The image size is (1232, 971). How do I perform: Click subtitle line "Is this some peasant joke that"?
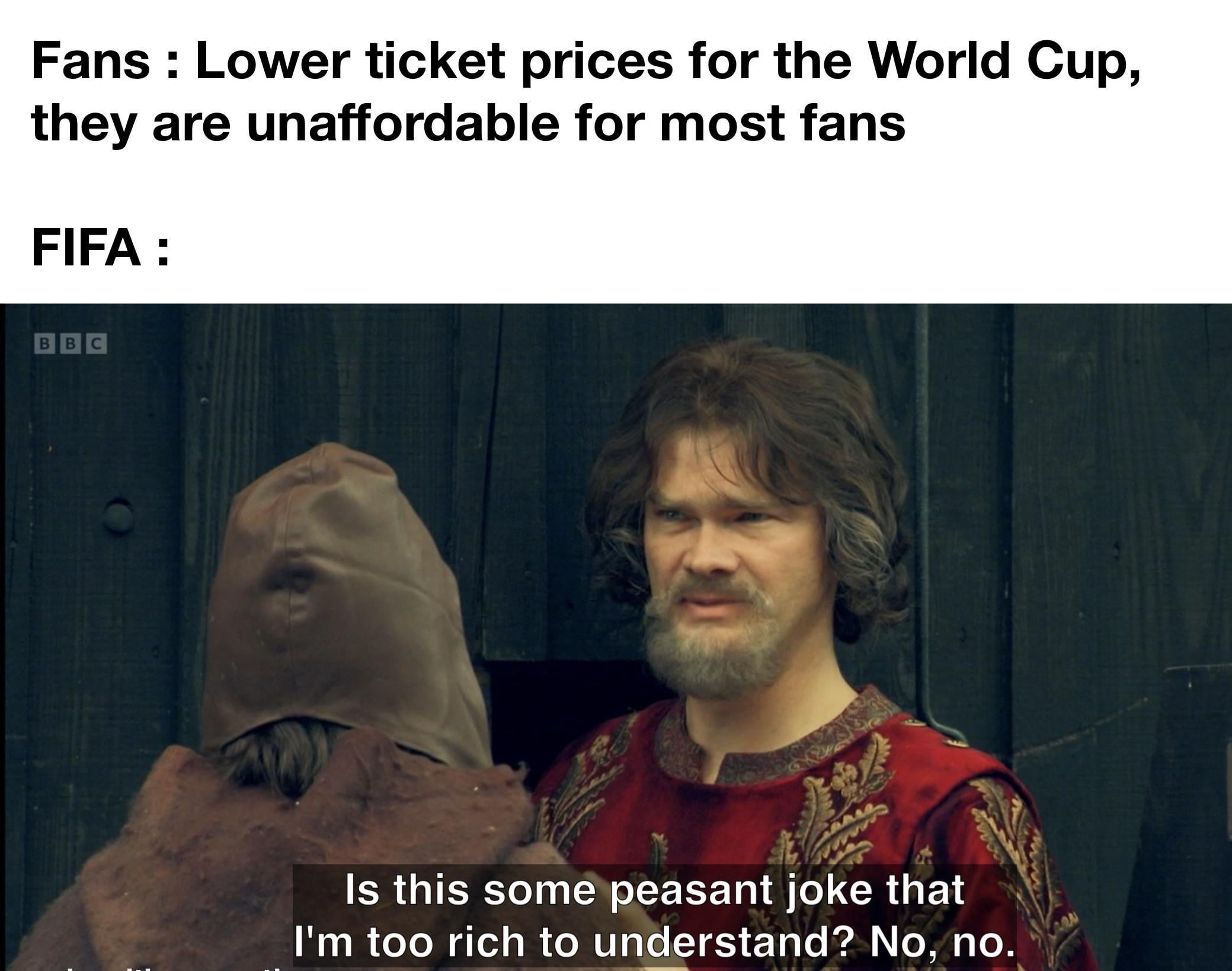(655, 889)
